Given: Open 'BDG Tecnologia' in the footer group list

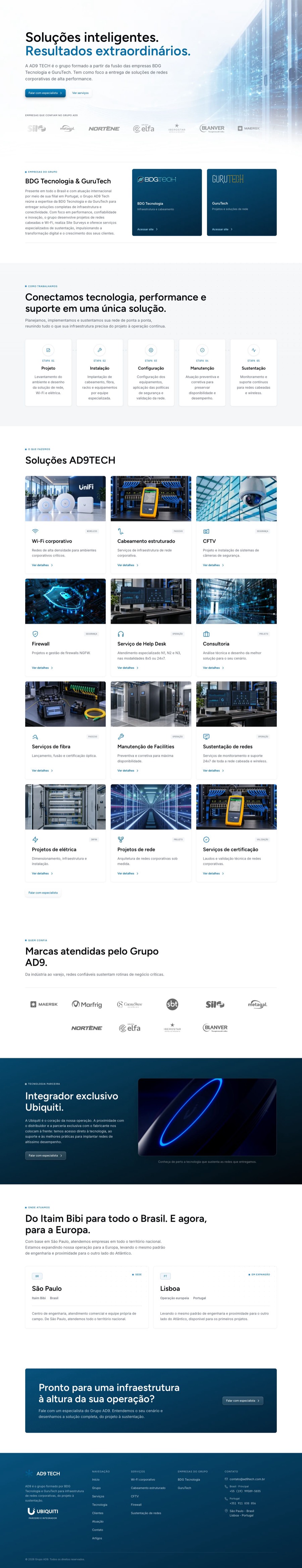Looking at the screenshot, I should pos(189,1480).
